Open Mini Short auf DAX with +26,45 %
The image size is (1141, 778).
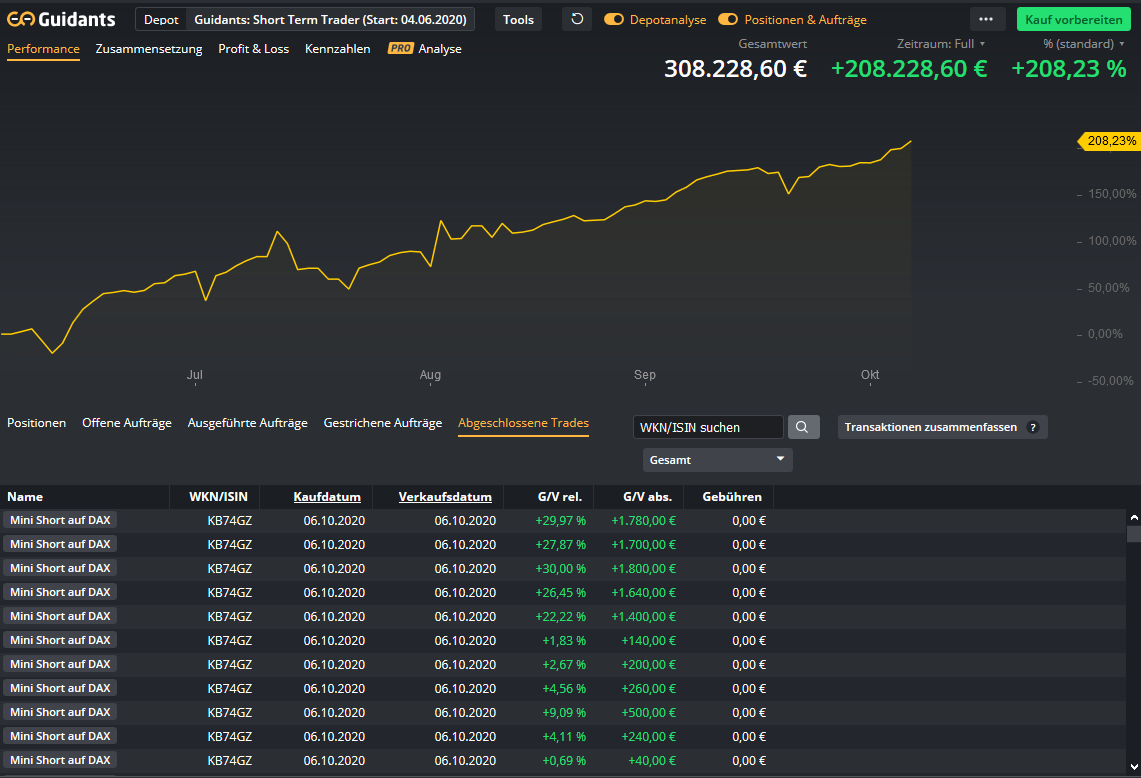click(x=60, y=592)
